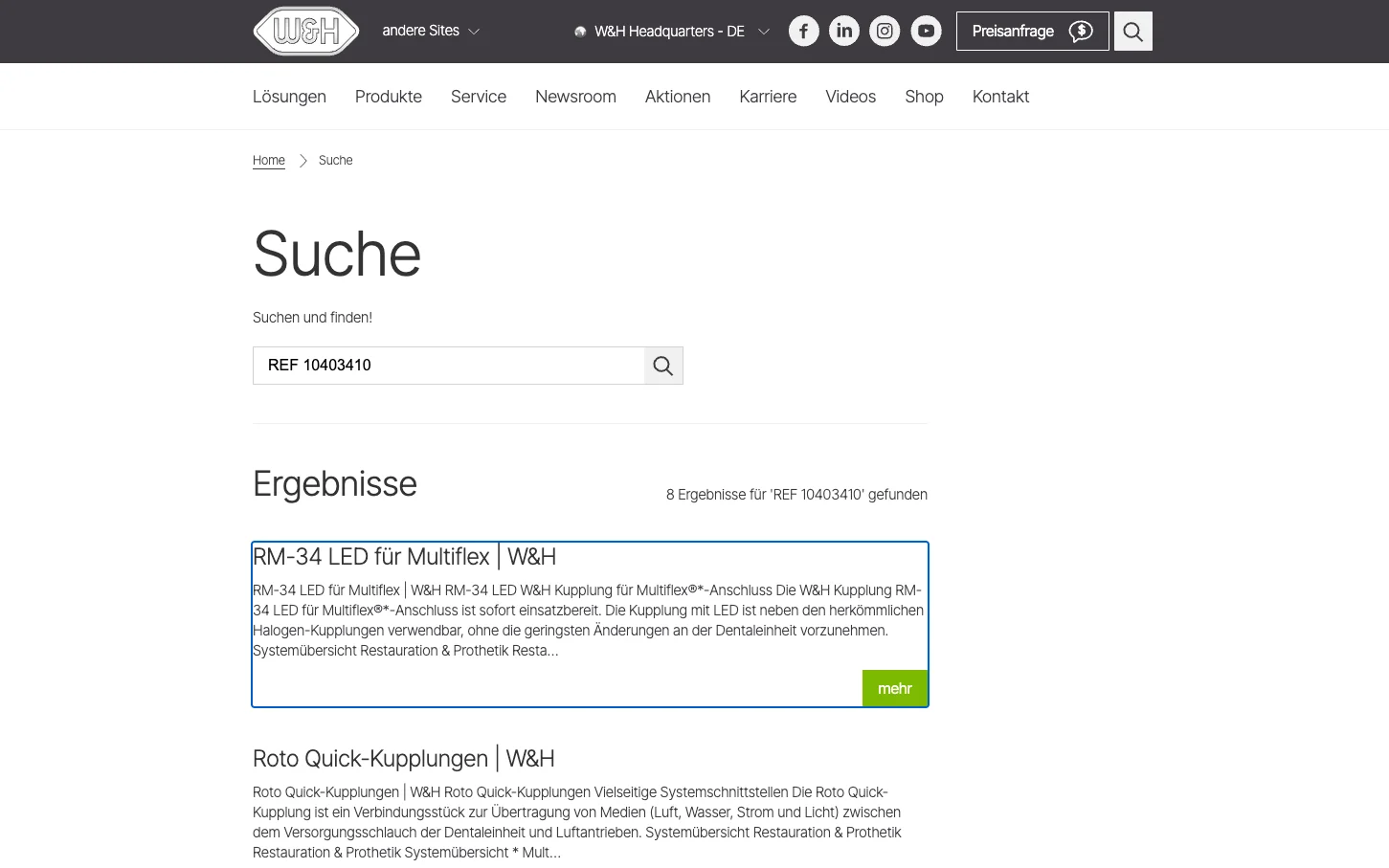Open the Roto Quick-Kupplungen result
The image size is (1389, 868).
click(403, 759)
